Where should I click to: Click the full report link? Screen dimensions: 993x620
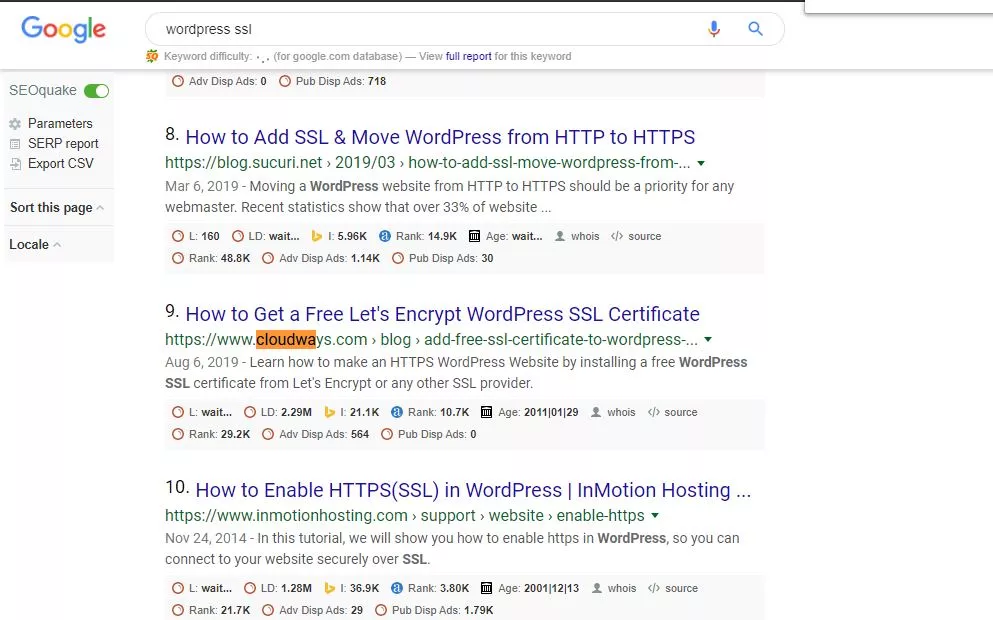click(468, 56)
